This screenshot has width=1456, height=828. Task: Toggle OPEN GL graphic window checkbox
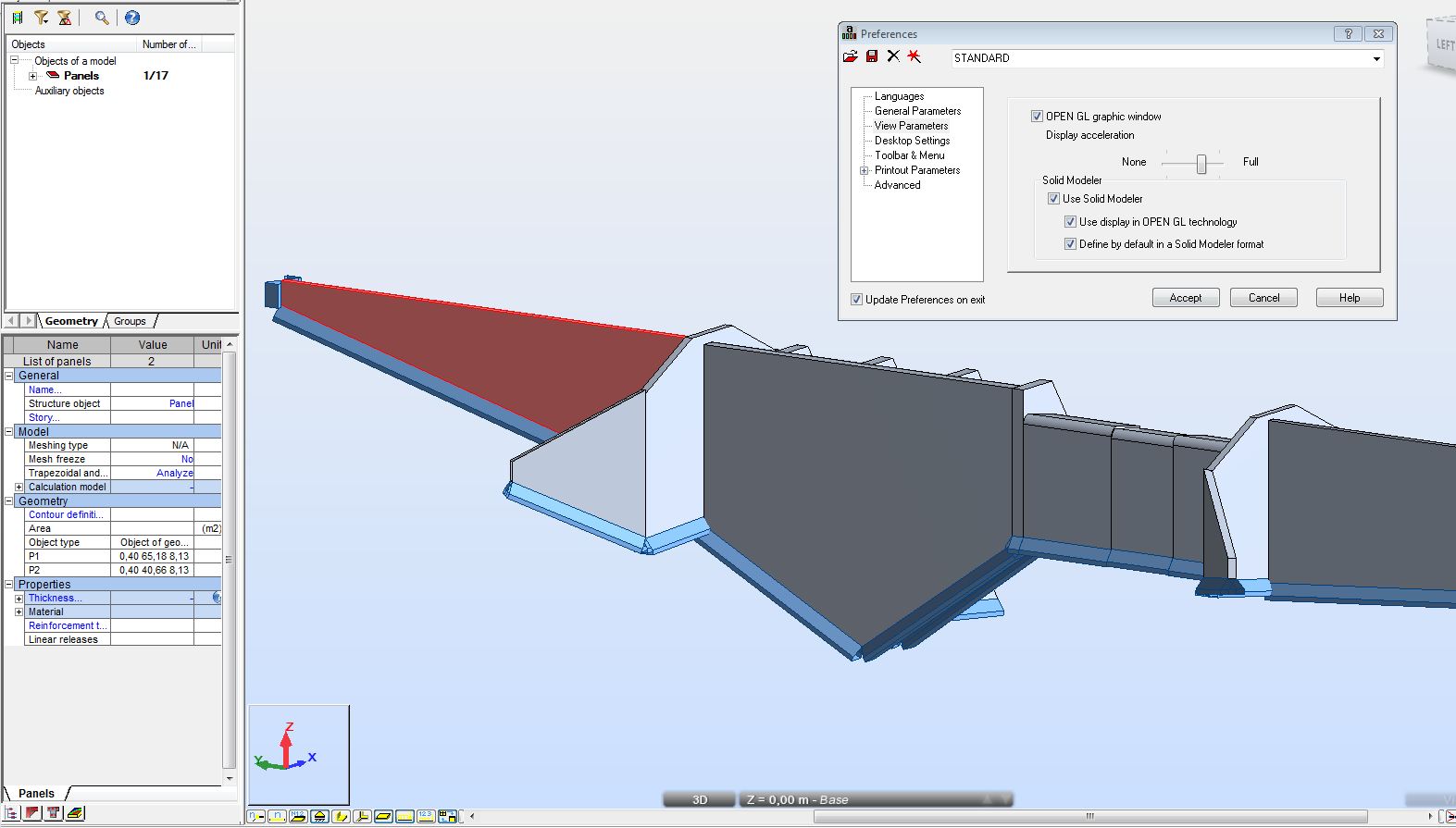[x=1037, y=117]
